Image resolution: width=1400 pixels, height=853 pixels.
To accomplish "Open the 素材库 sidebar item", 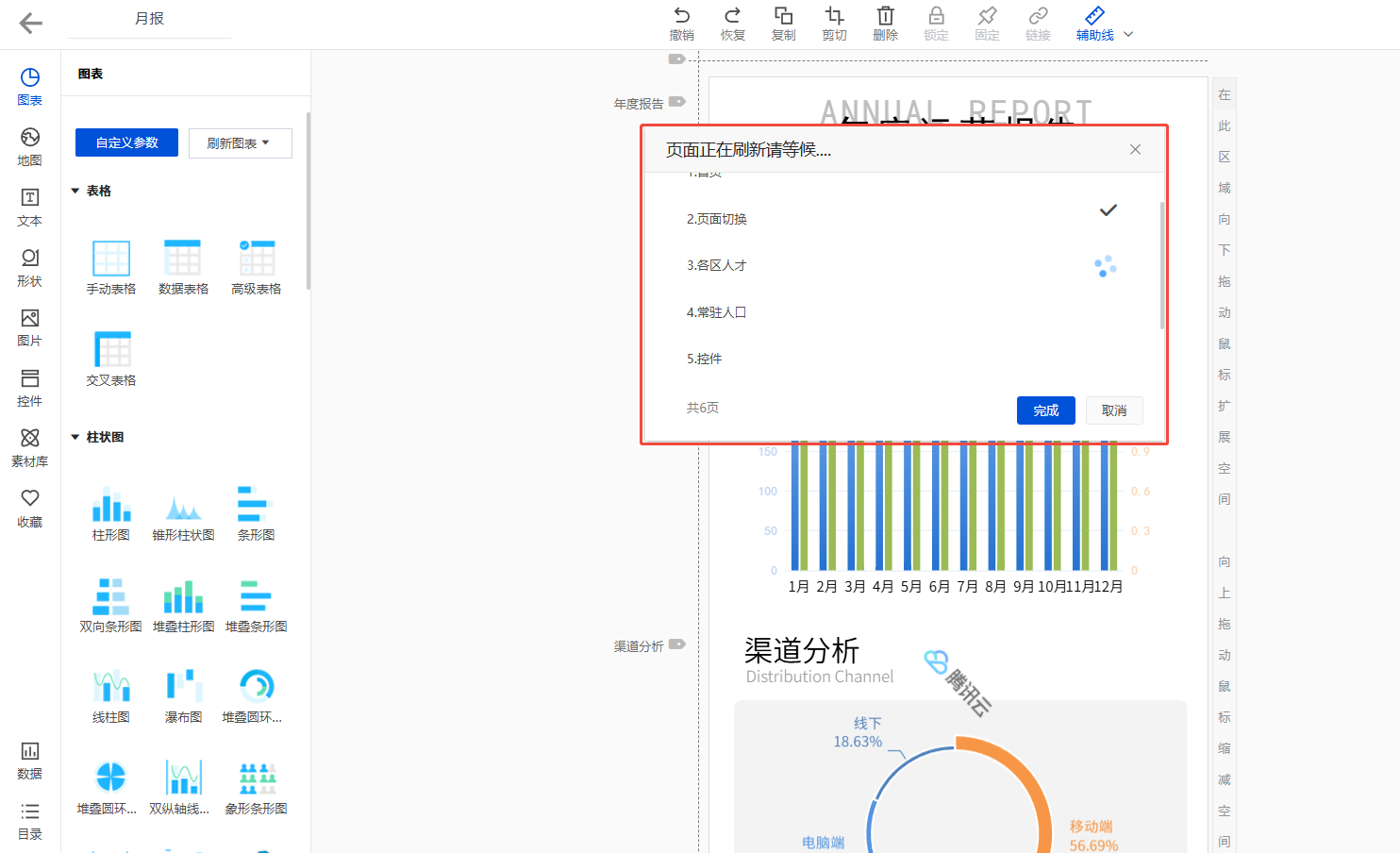I will [30, 448].
